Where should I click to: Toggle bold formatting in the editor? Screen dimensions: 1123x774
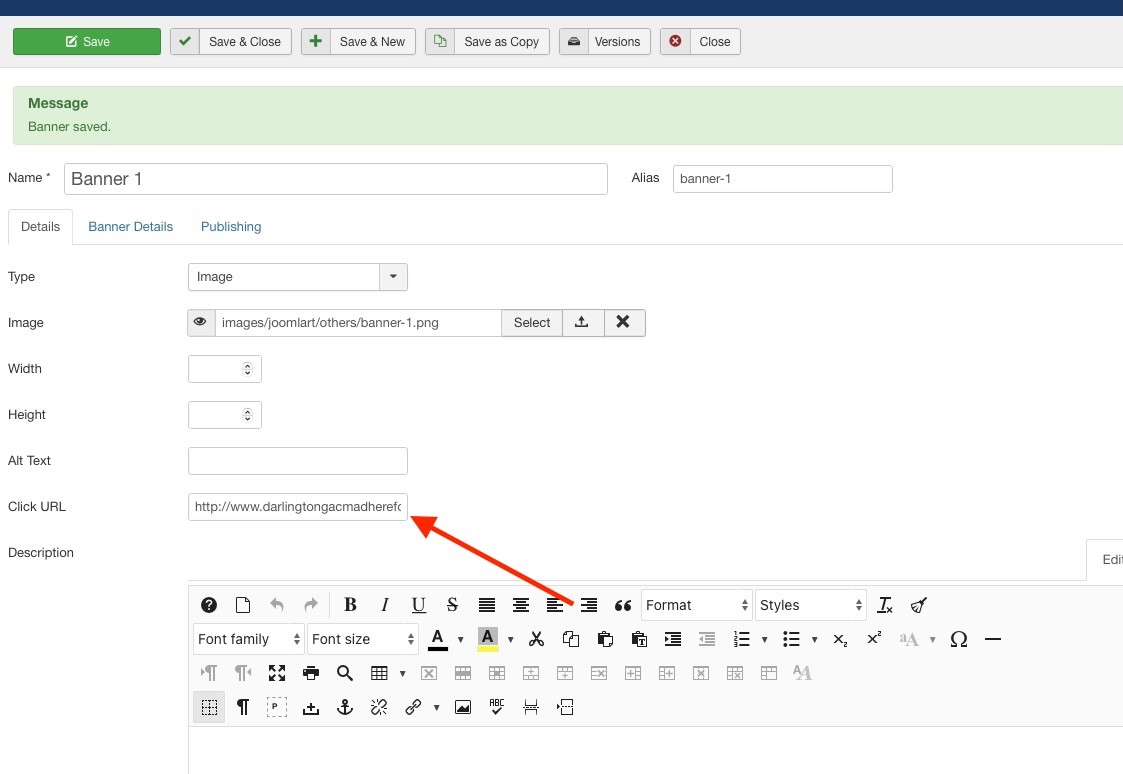pyautogui.click(x=350, y=605)
